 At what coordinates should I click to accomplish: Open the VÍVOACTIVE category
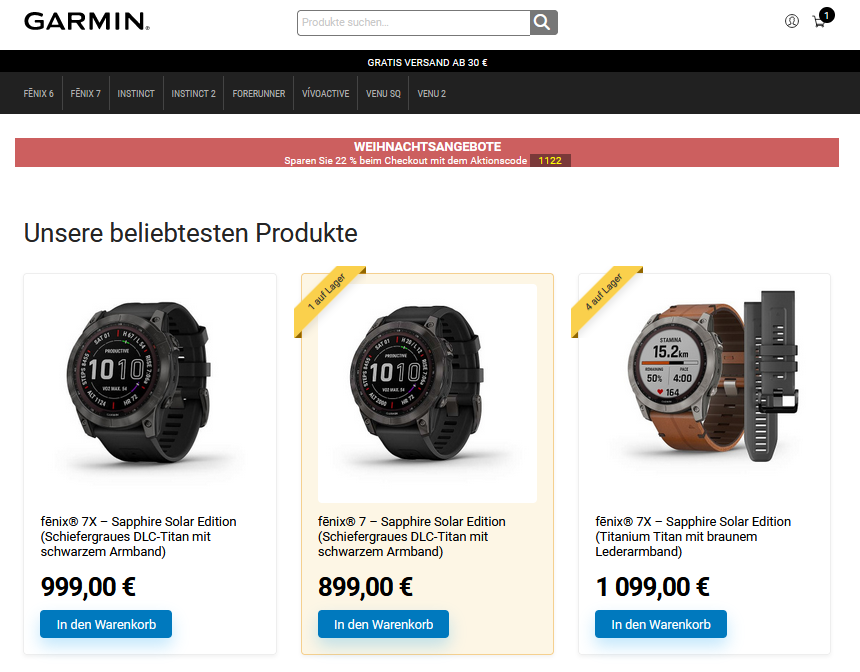click(326, 93)
